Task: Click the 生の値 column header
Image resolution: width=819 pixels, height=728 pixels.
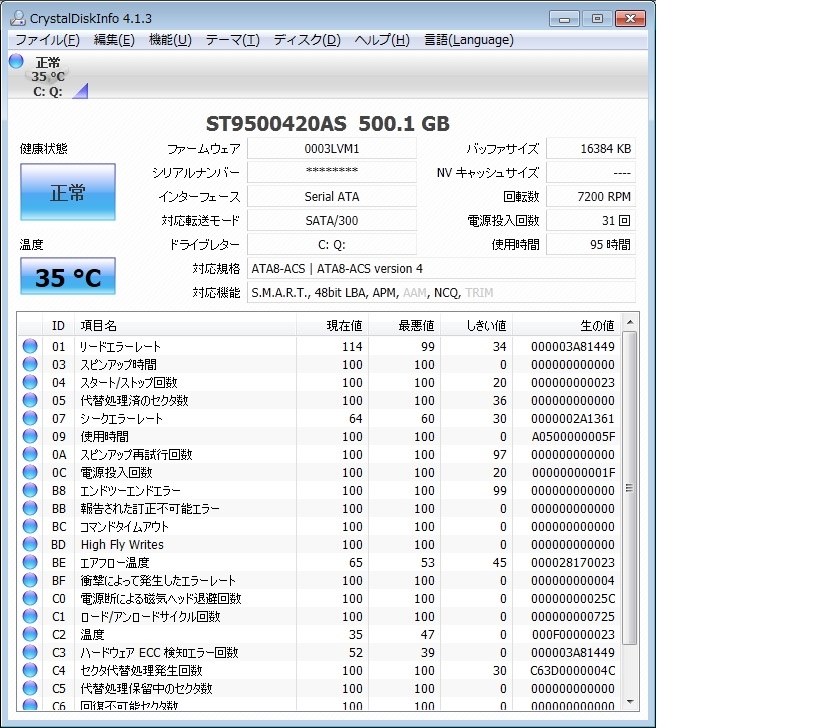Action: click(x=567, y=326)
